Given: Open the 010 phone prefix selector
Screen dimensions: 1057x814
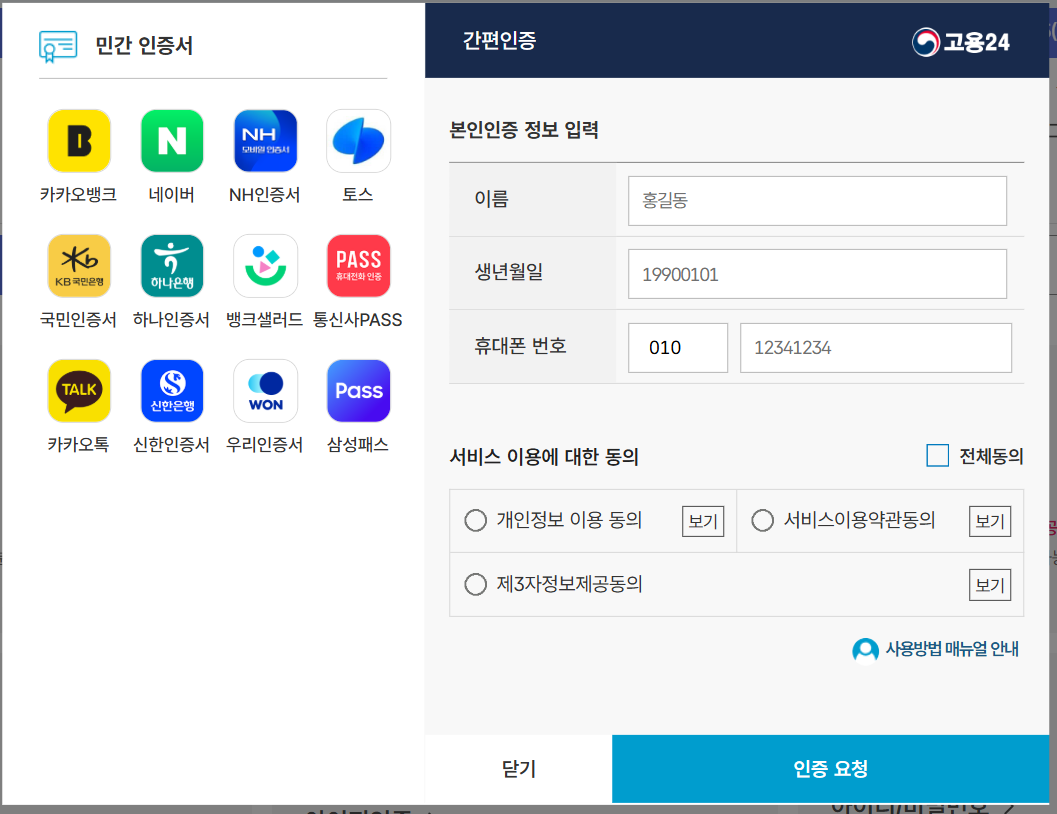Looking at the screenshot, I should tap(677, 348).
